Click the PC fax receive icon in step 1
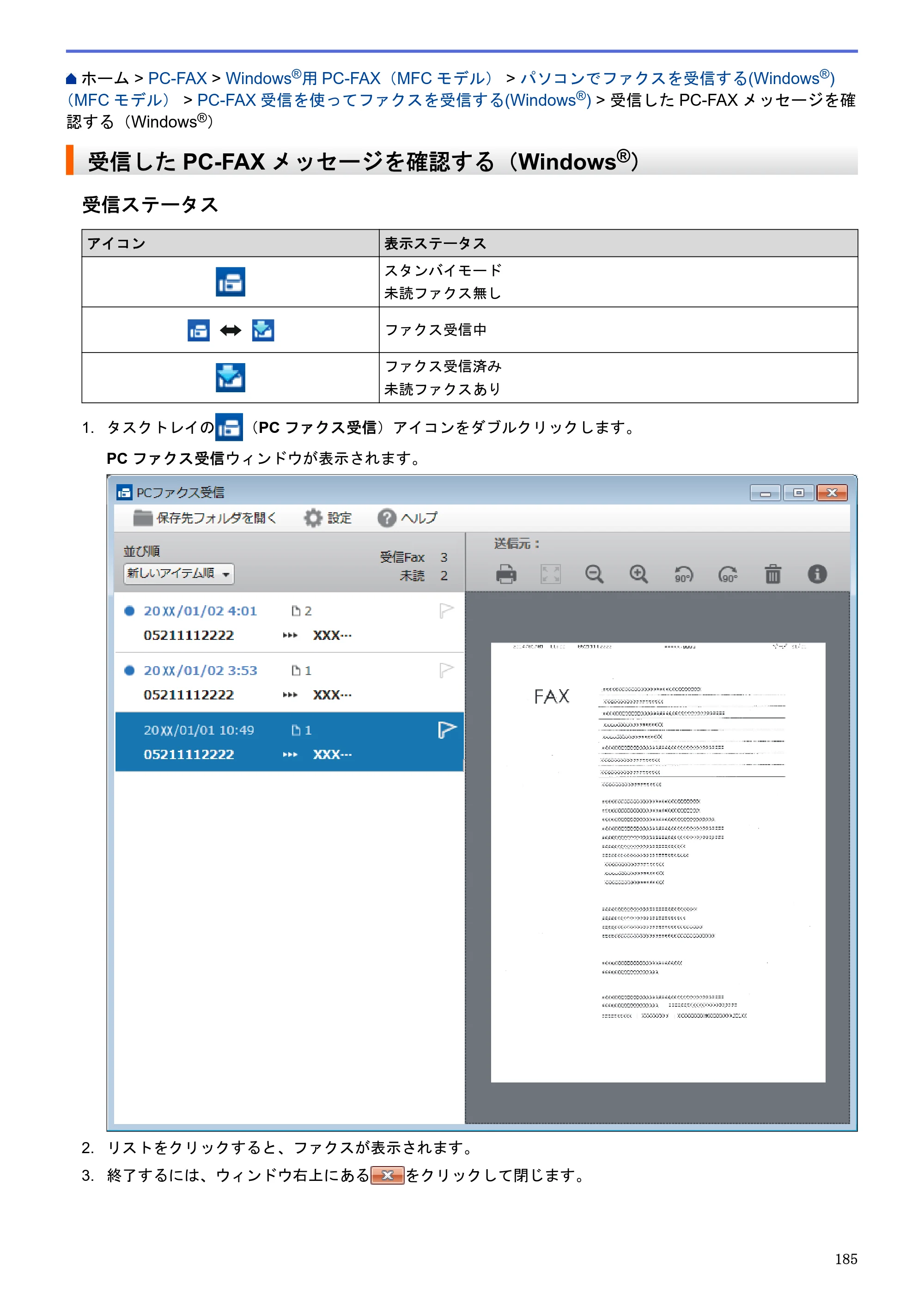This screenshot has height=1307, width=924. 229,427
